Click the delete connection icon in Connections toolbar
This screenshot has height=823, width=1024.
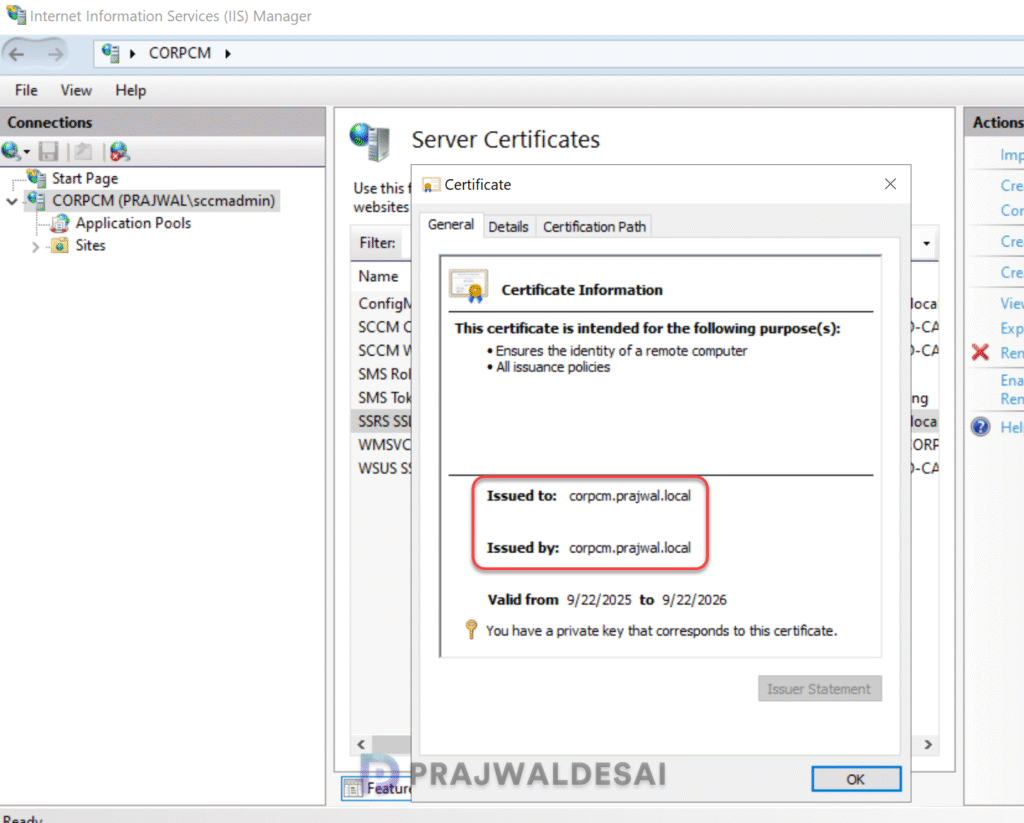[x=120, y=152]
